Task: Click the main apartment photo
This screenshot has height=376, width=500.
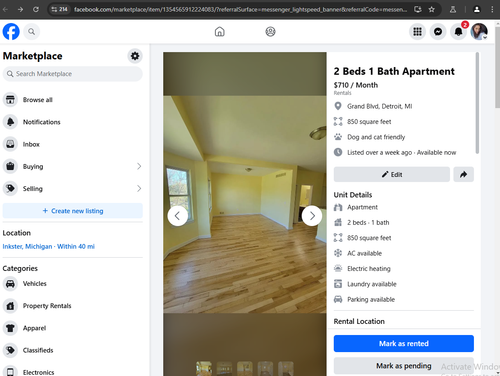Action: click(x=245, y=204)
